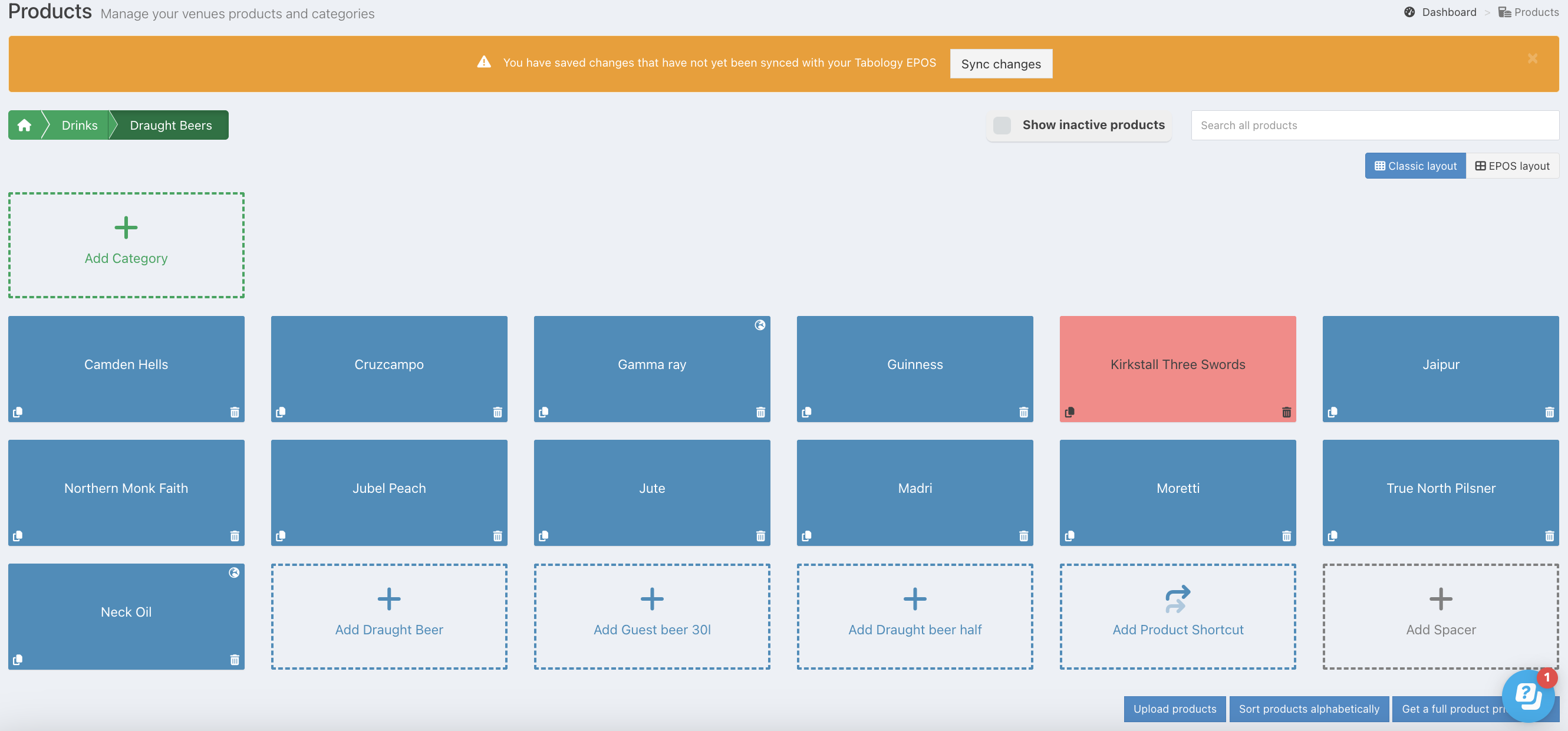Open Dashboard breadcrumb link

click(1440, 12)
